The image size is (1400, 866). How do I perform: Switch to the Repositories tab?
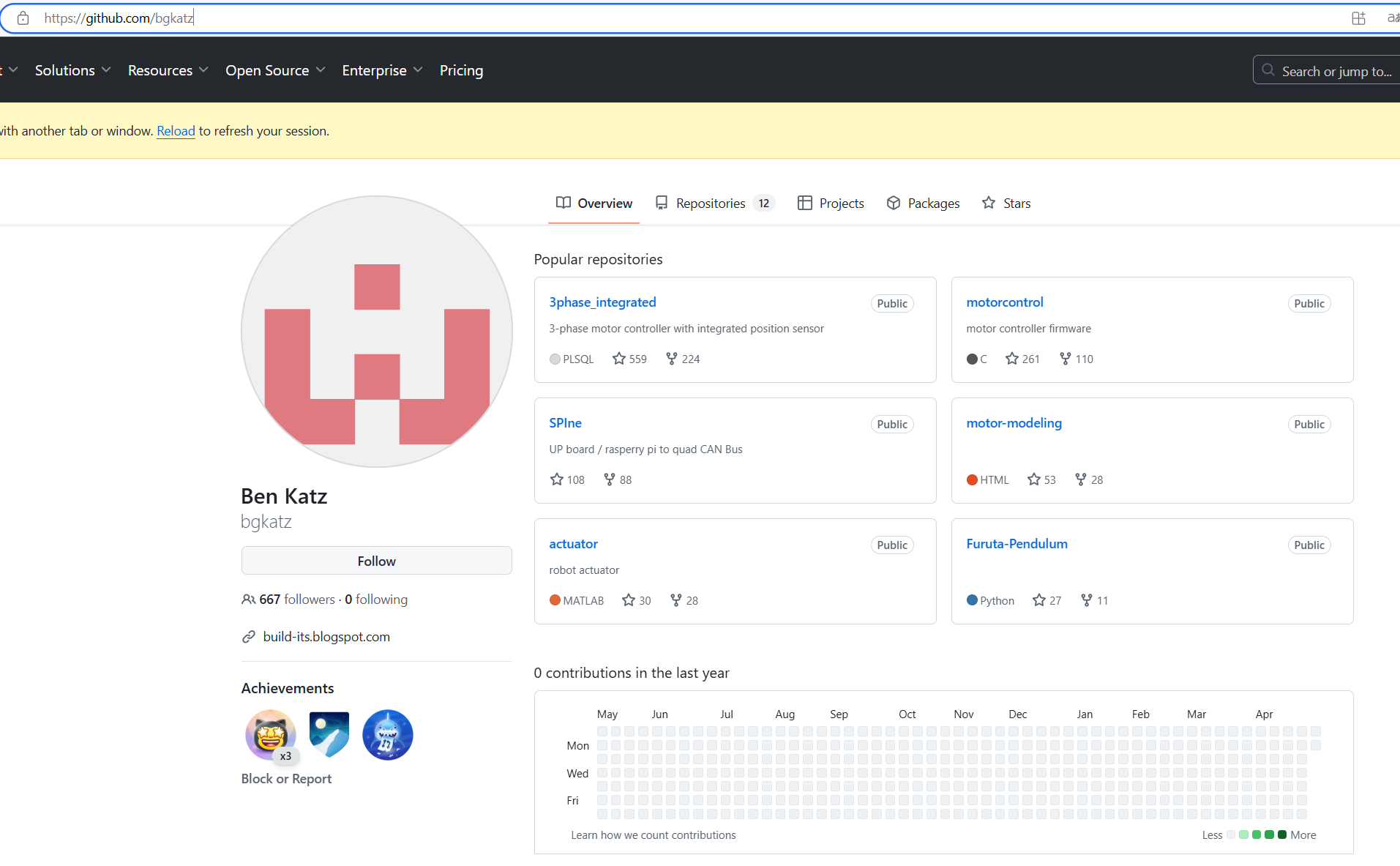point(714,203)
